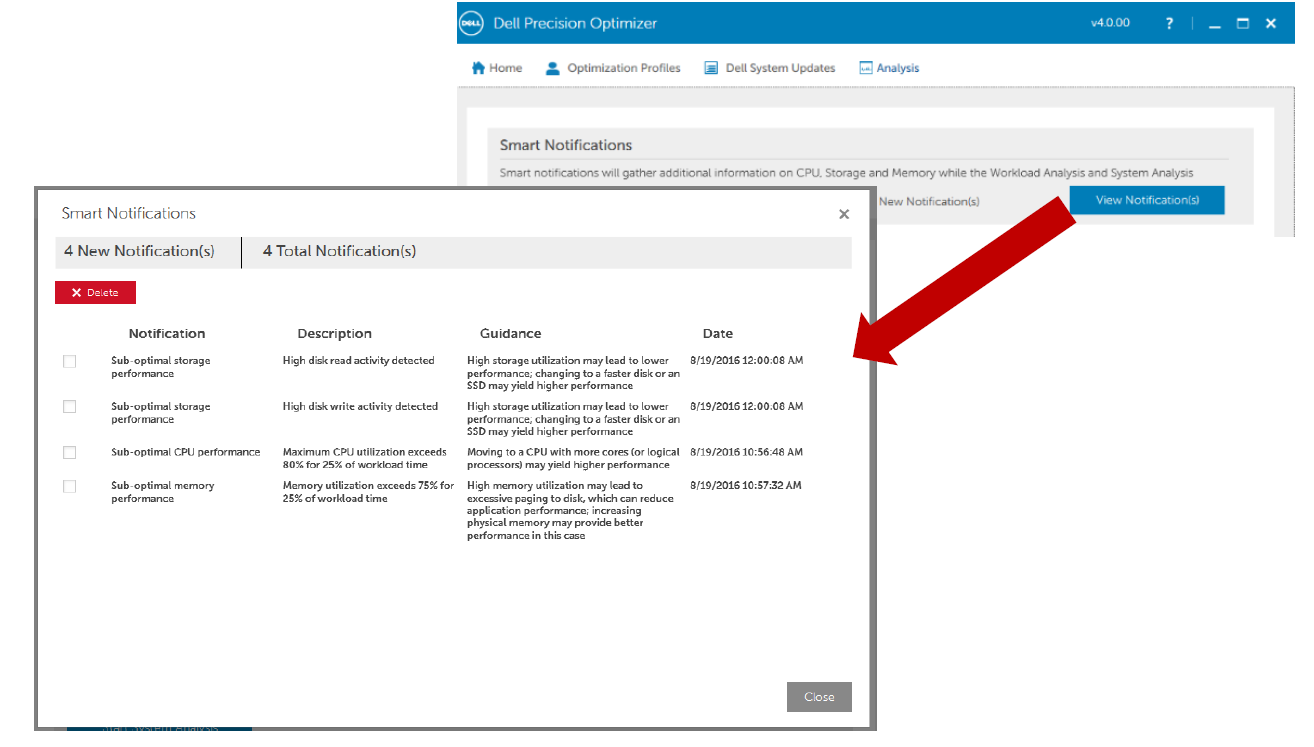Image resolution: width=1314 pixels, height=747 pixels.
Task: Click the Analysis tab icon
Action: (866, 68)
